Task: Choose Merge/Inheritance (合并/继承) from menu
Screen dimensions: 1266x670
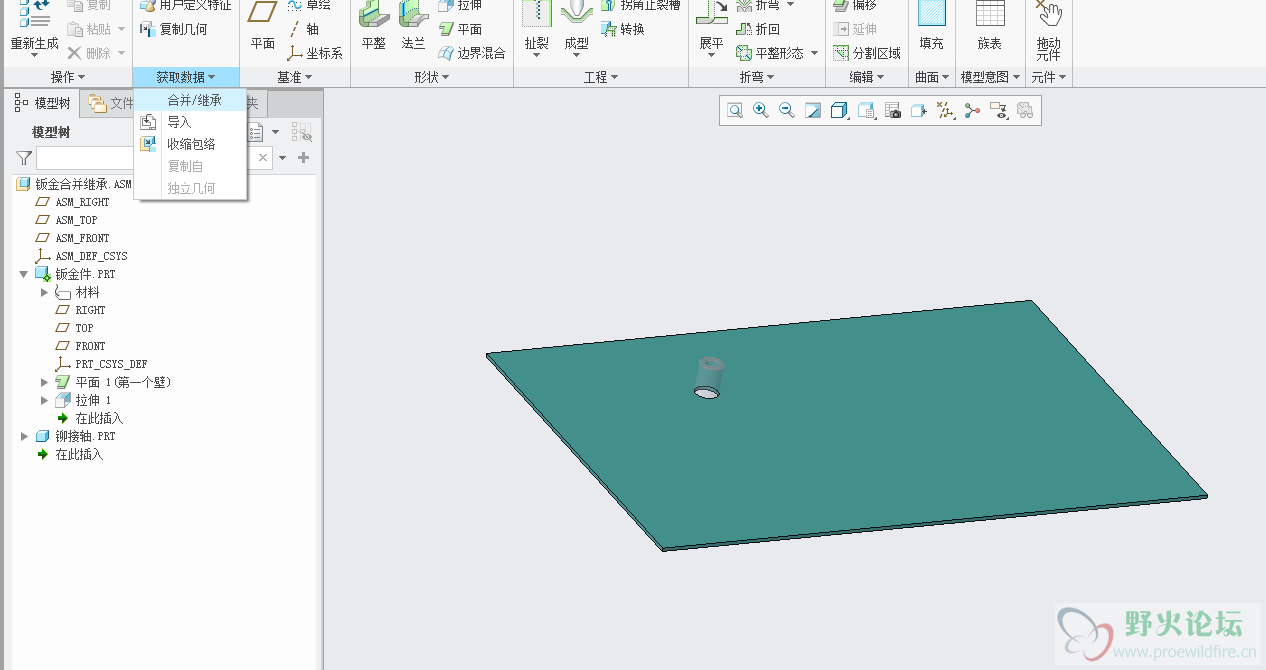Action: click(x=191, y=100)
